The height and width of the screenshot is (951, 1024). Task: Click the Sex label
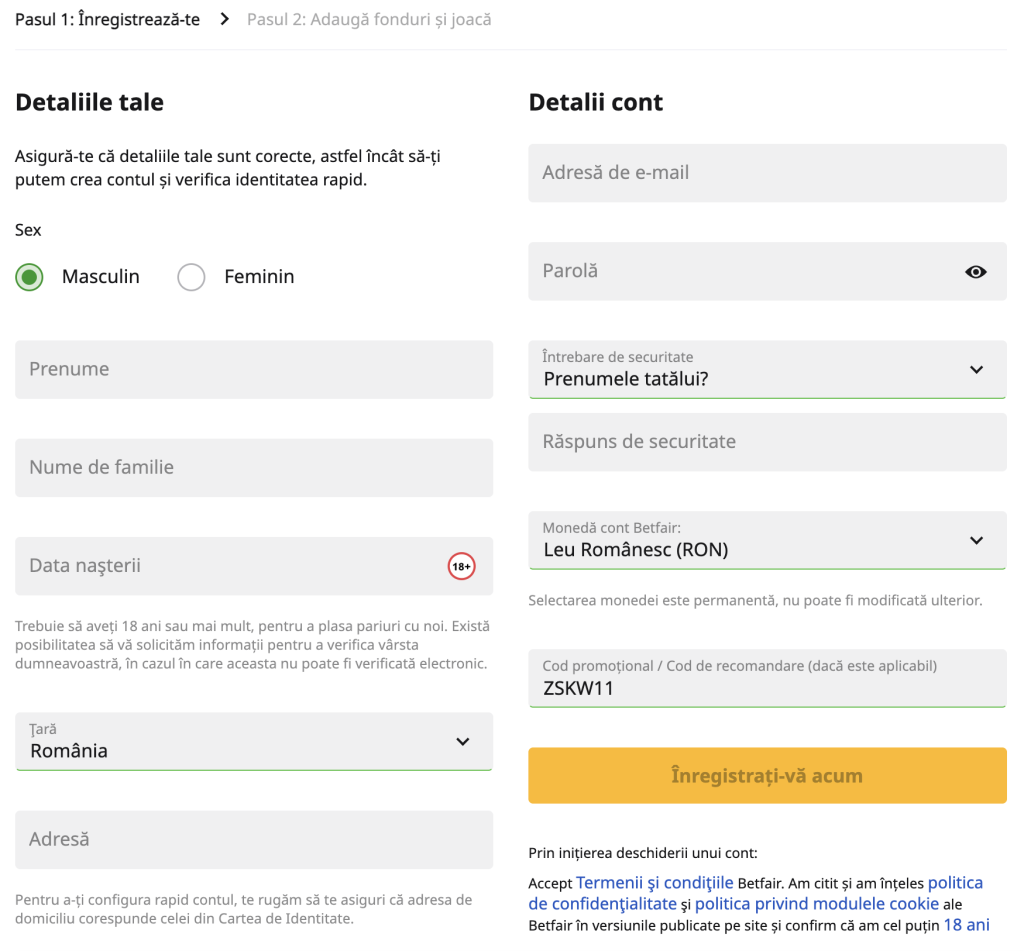click(28, 230)
